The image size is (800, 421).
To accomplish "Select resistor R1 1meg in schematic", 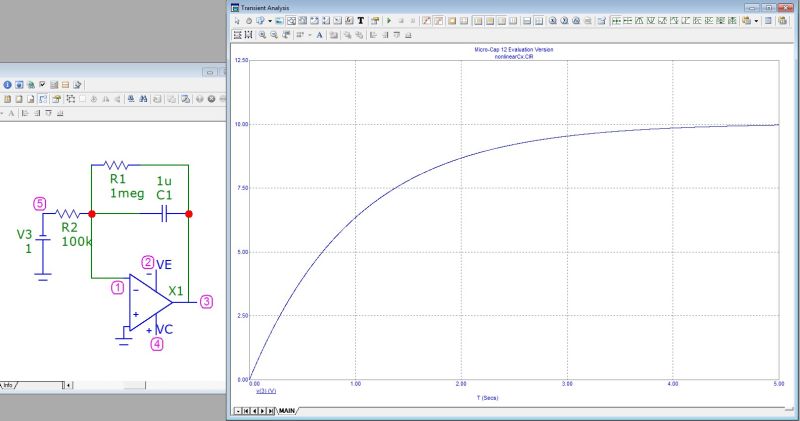I will 116,165.
